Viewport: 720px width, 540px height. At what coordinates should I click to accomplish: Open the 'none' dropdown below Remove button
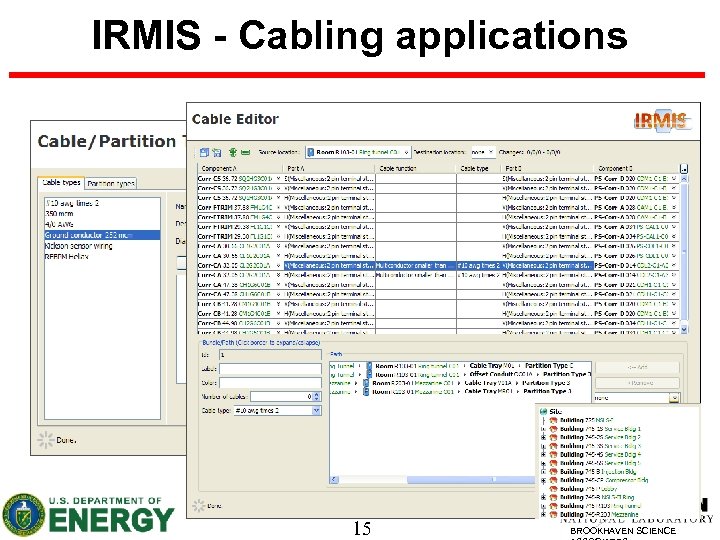[674, 398]
